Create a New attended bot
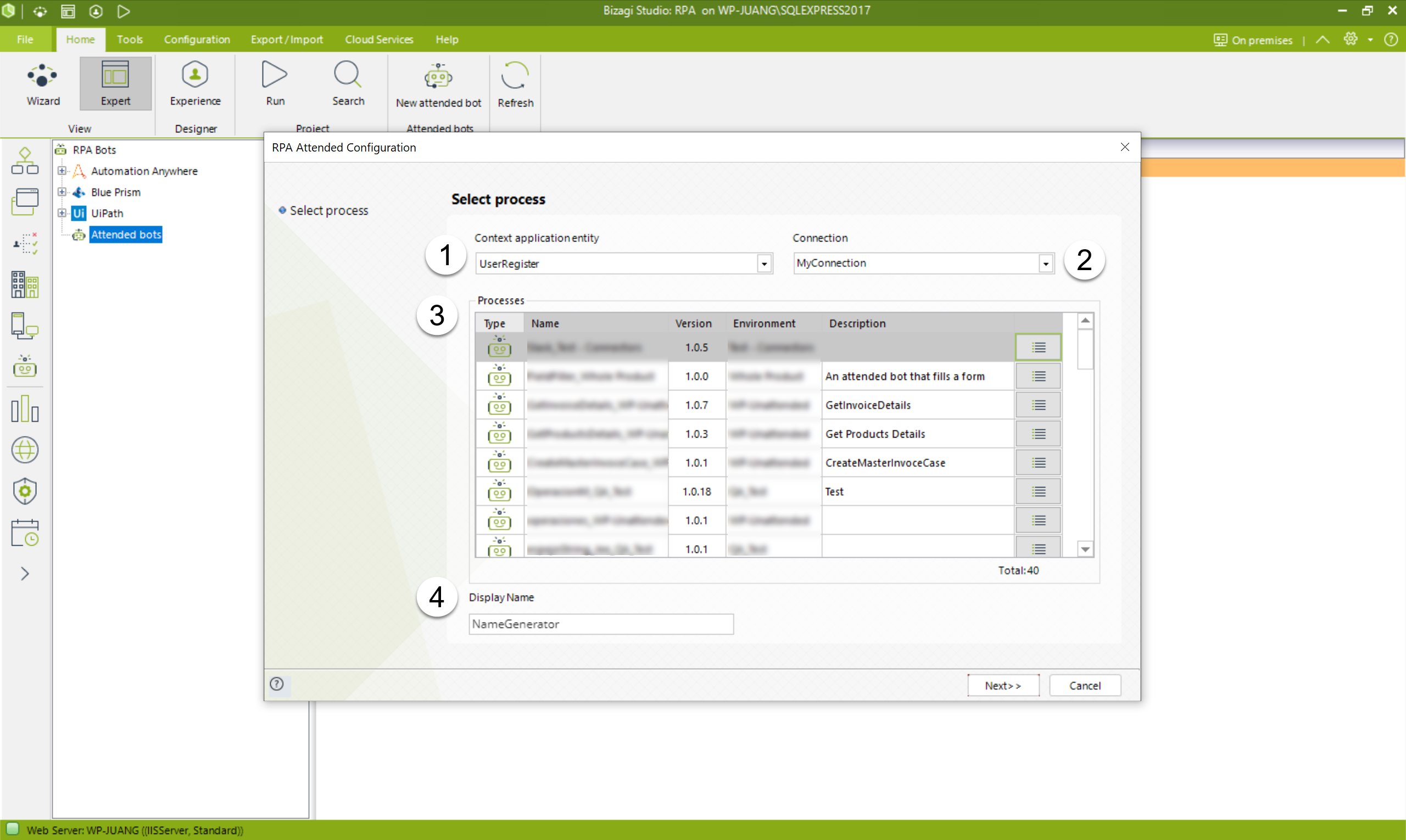 pyautogui.click(x=438, y=86)
